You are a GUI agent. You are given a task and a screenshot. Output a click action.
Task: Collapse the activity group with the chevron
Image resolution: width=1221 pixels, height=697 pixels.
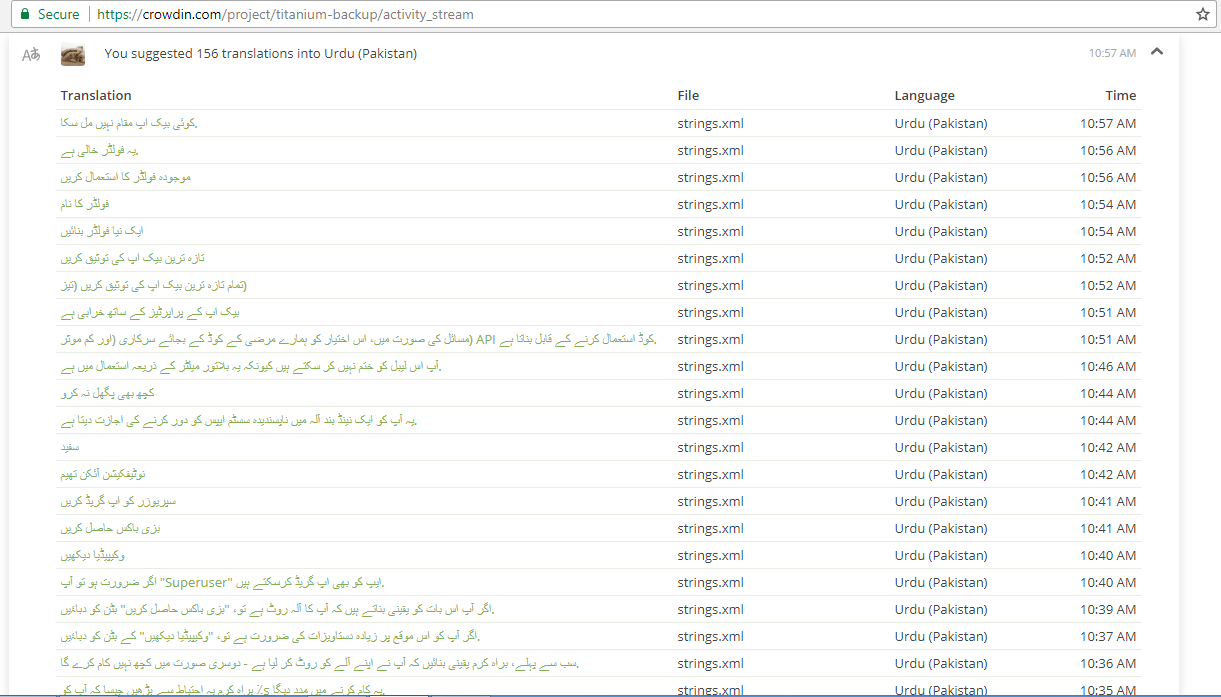(1157, 52)
